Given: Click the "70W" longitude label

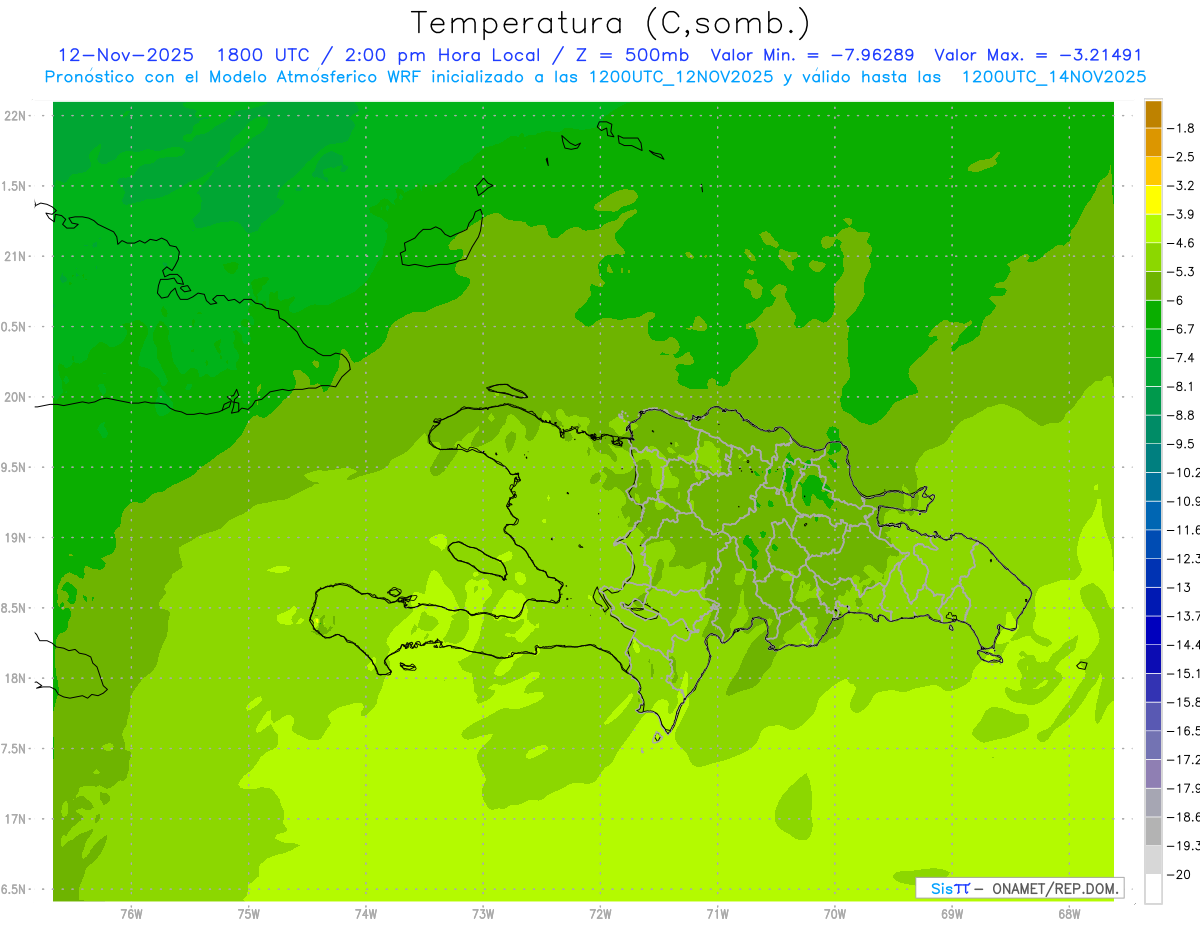Looking at the screenshot, I should 835,913.
